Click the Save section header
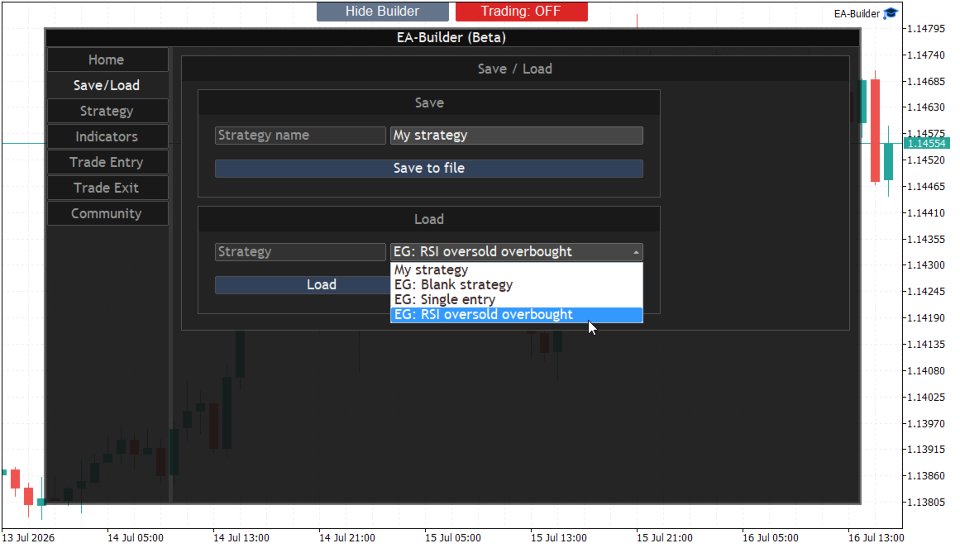960x548 pixels. click(429, 103)
